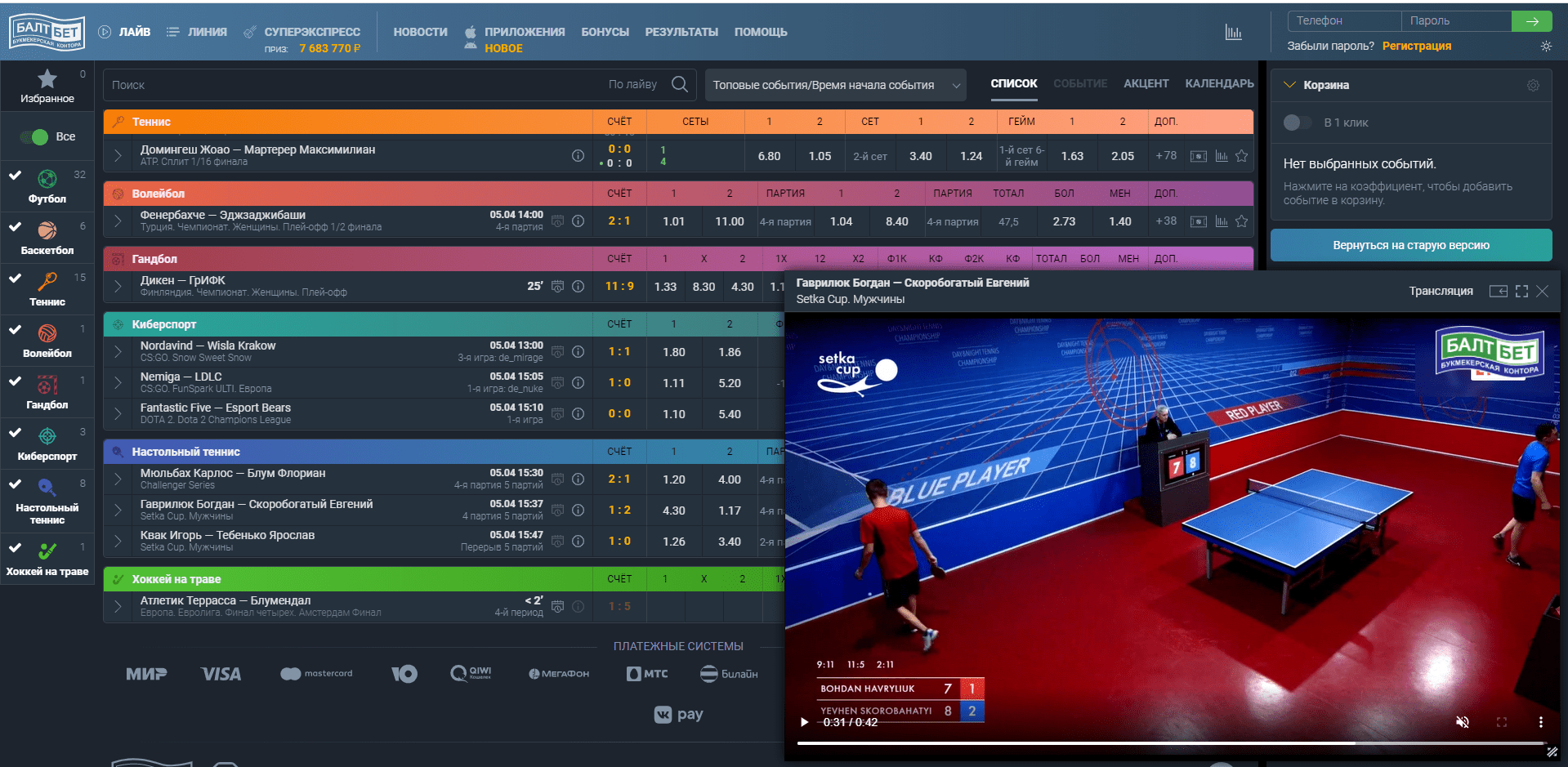Expand the Дикен – ГрИФК match row
Image resolution: width=1568 pixels, height=767 pixels.
[118, 286]
